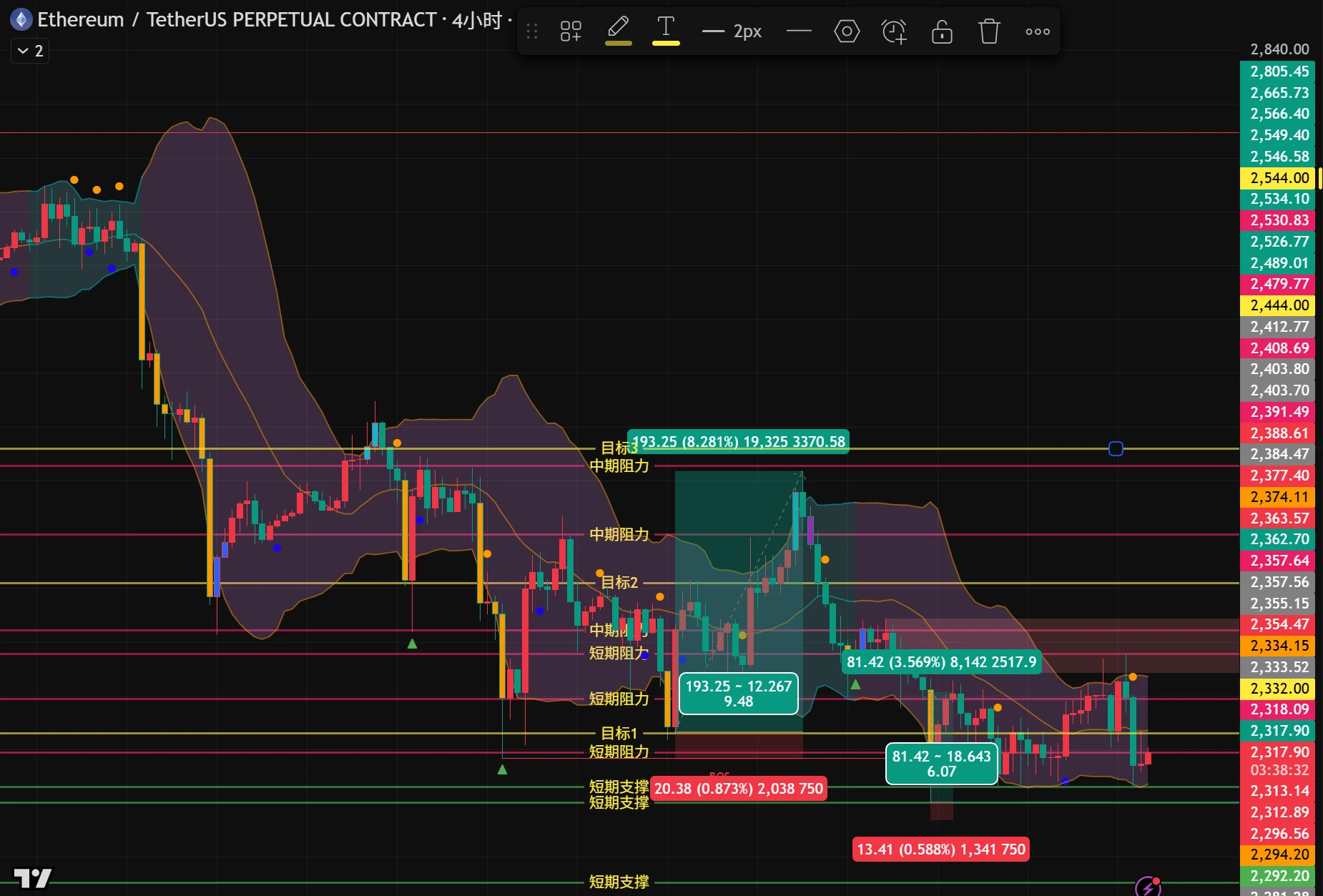Select the 目标3 line label

point(619,448)
